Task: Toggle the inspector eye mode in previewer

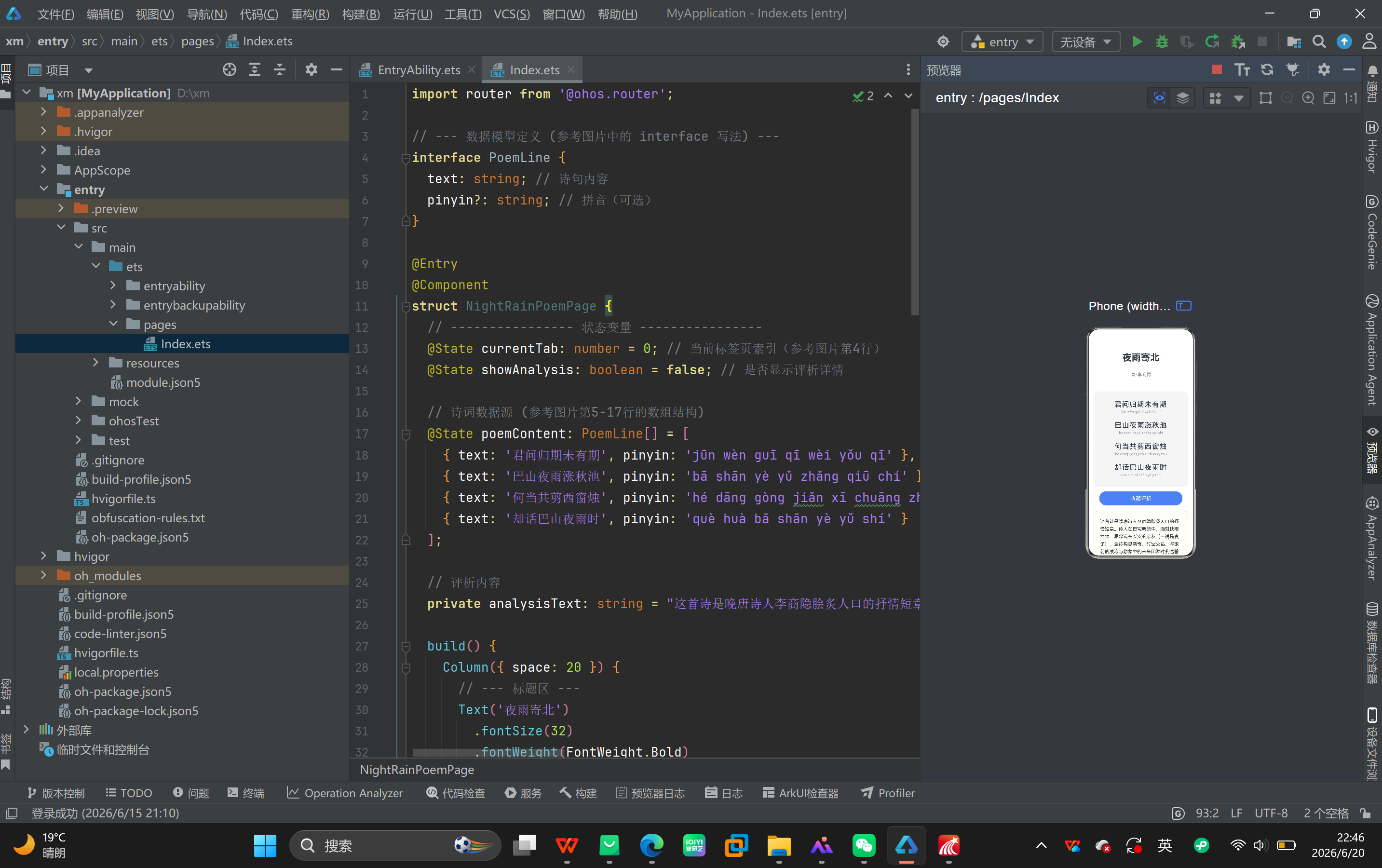Action: pos(1159,97)
